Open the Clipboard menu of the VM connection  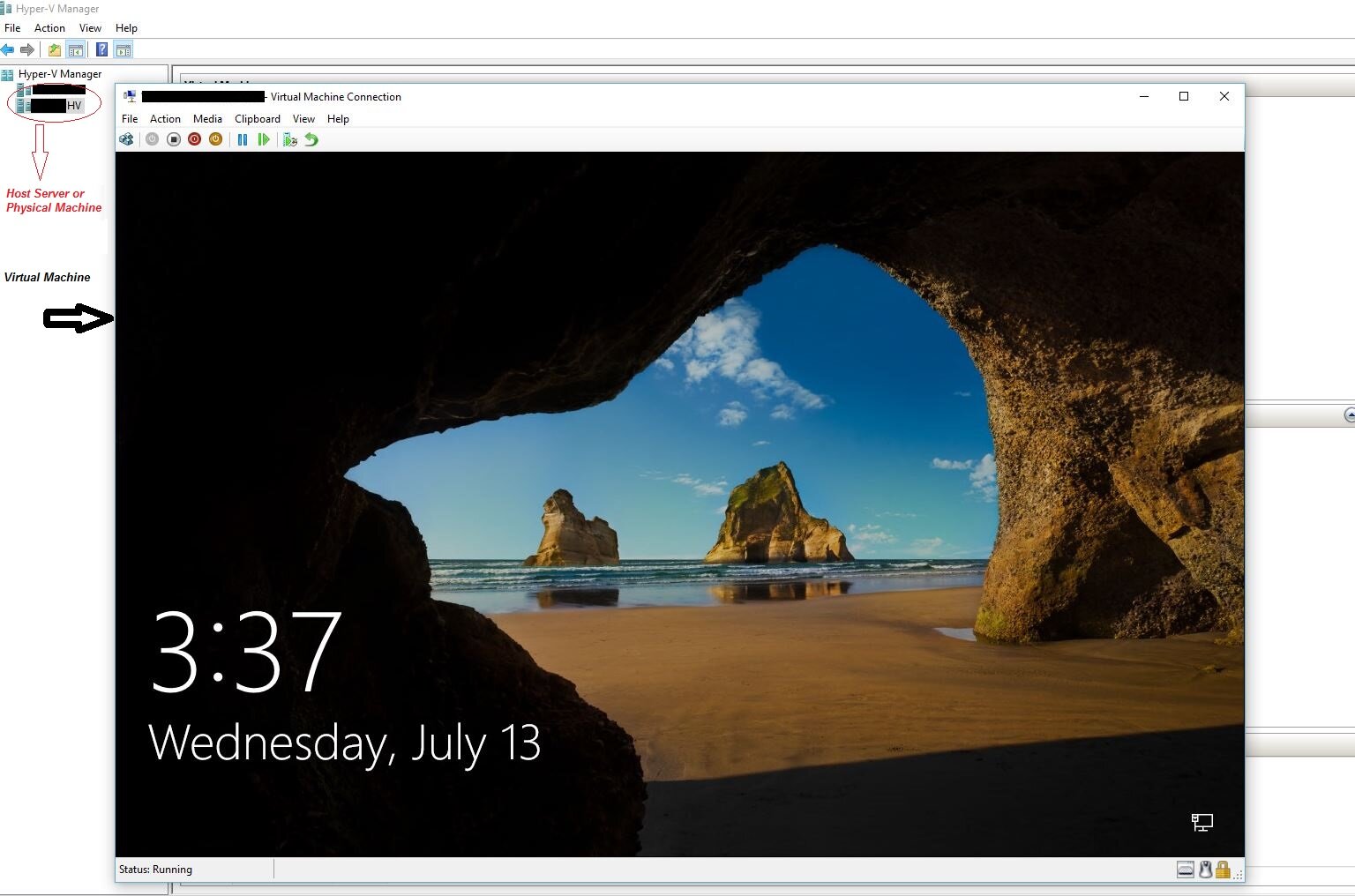(x=258, y=118)
